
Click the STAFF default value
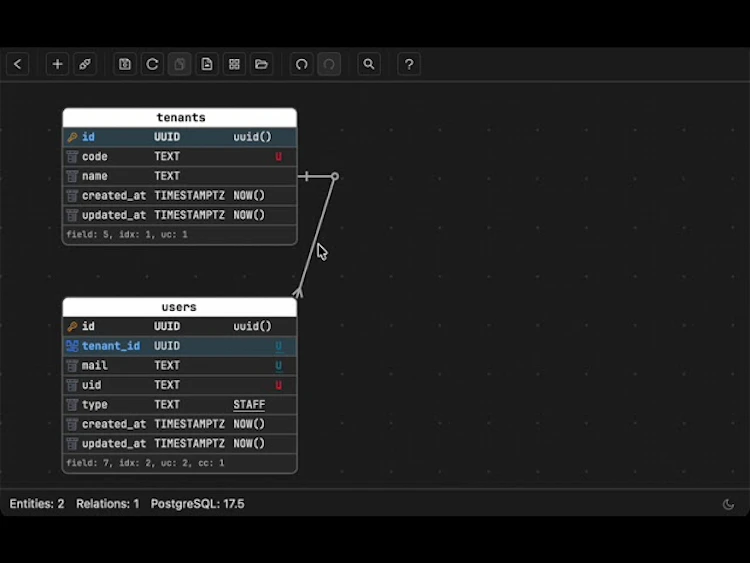(x=249, y=405)
